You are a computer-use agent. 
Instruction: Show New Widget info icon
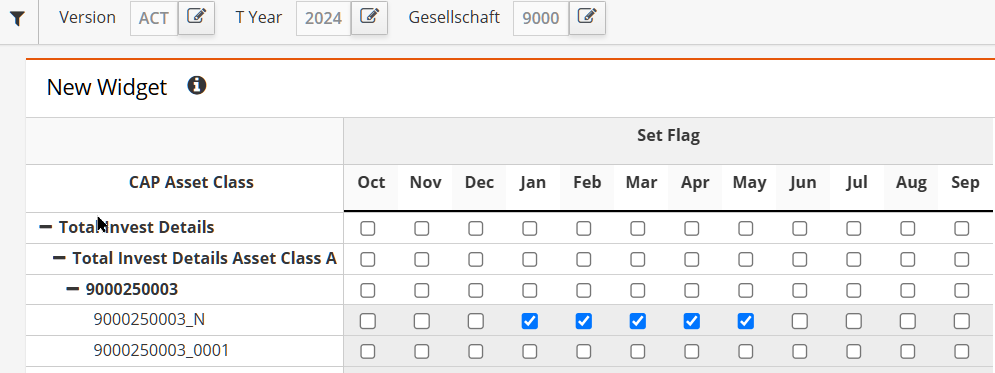click(x=197, y=85)
